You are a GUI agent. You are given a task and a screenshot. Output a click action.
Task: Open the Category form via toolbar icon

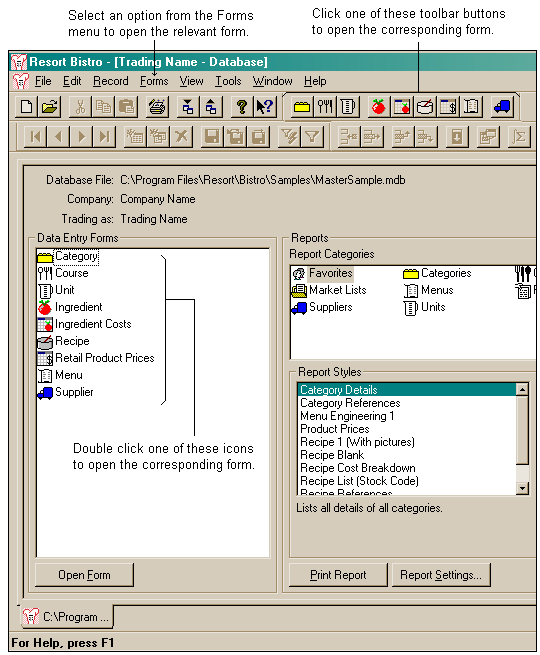click(x=302, y=107)
